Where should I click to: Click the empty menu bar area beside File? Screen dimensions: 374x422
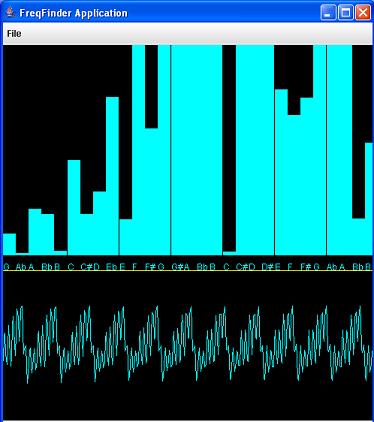[197, 34]
